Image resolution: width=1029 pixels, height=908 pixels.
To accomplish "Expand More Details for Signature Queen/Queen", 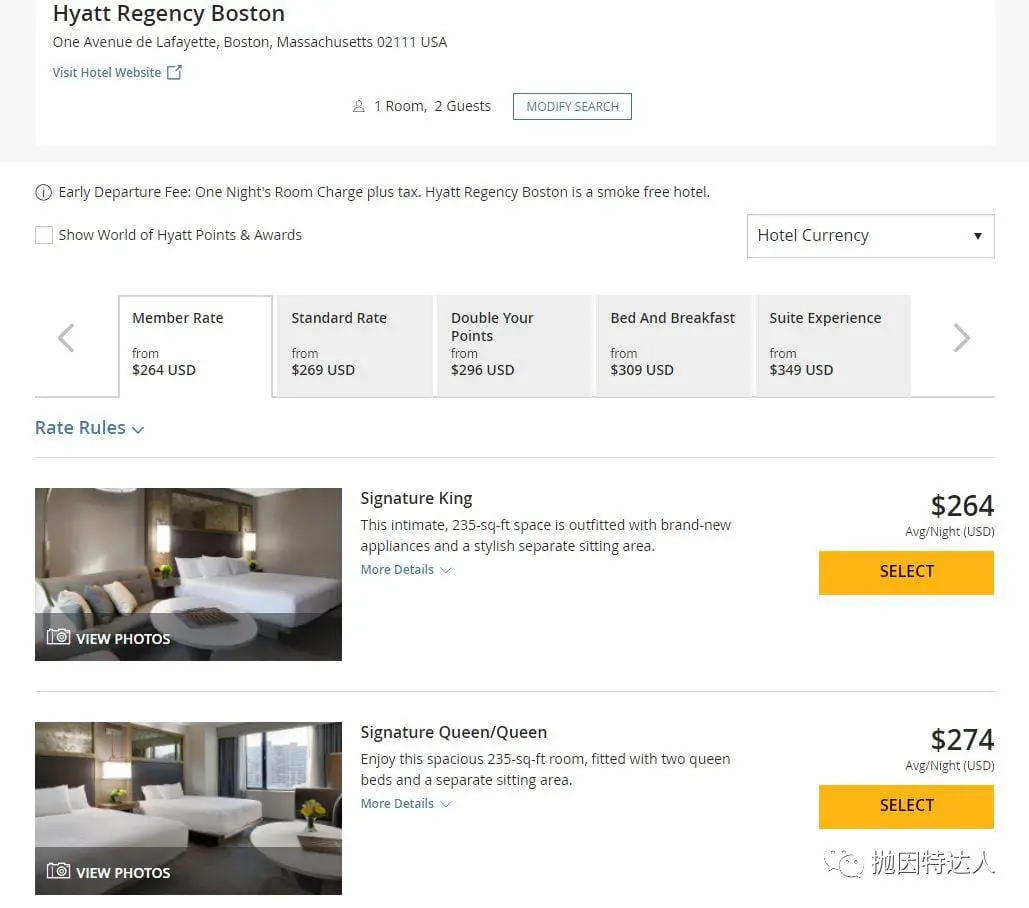I will tap(406, 804).
